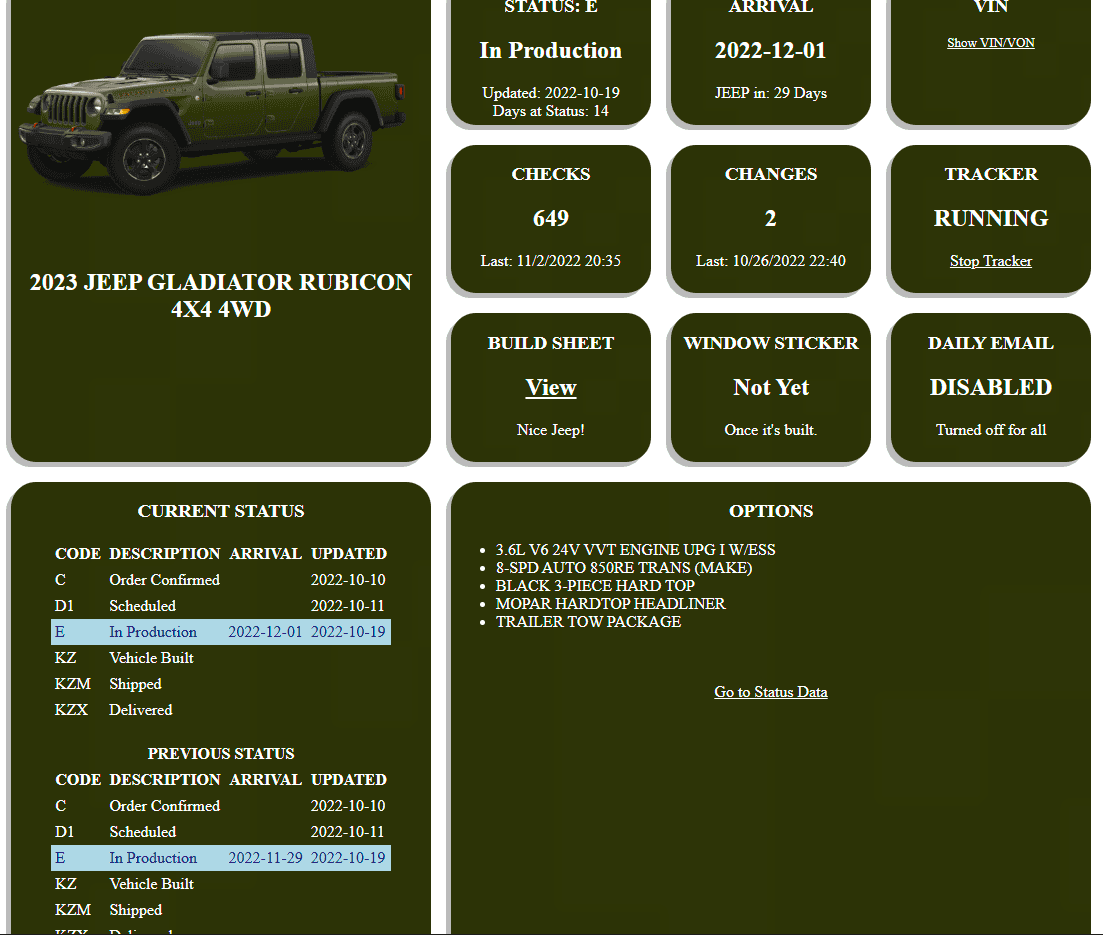The image size is (1103, 935).
Task: Click the TRAILER TOW PACKAGE option
Action: (588, 622)
